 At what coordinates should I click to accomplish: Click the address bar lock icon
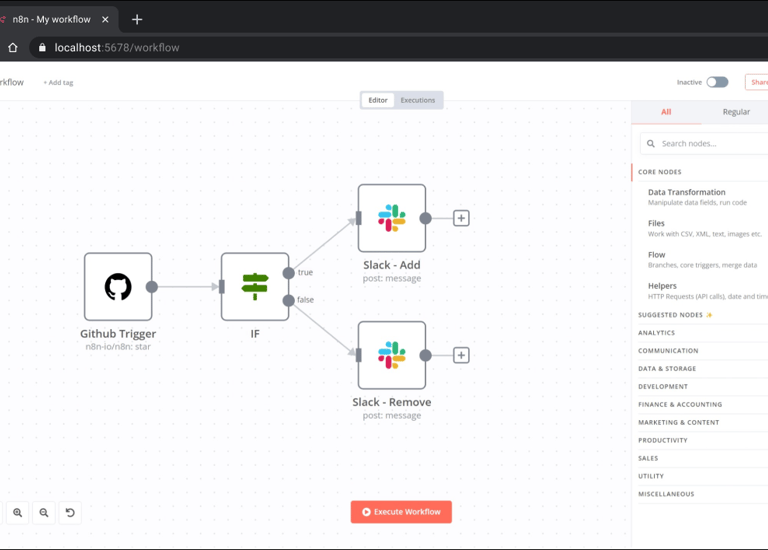42,48
